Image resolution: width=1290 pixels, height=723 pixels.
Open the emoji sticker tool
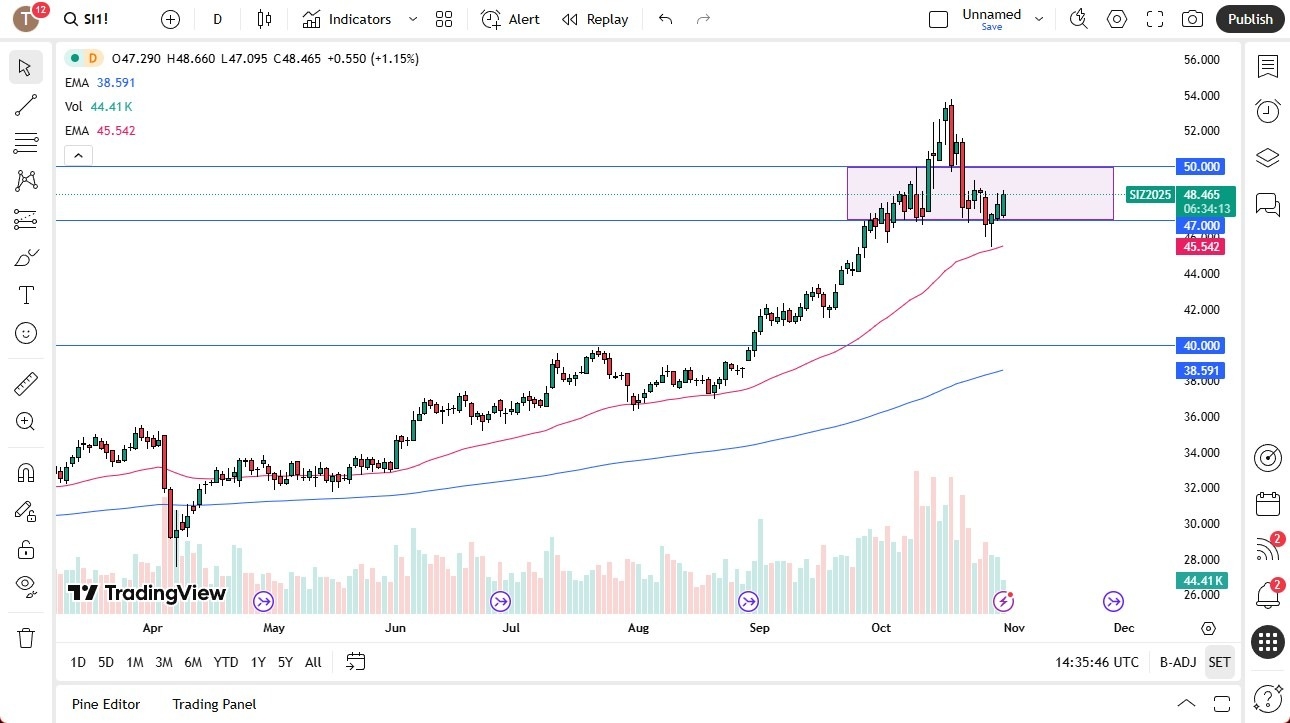26,333
